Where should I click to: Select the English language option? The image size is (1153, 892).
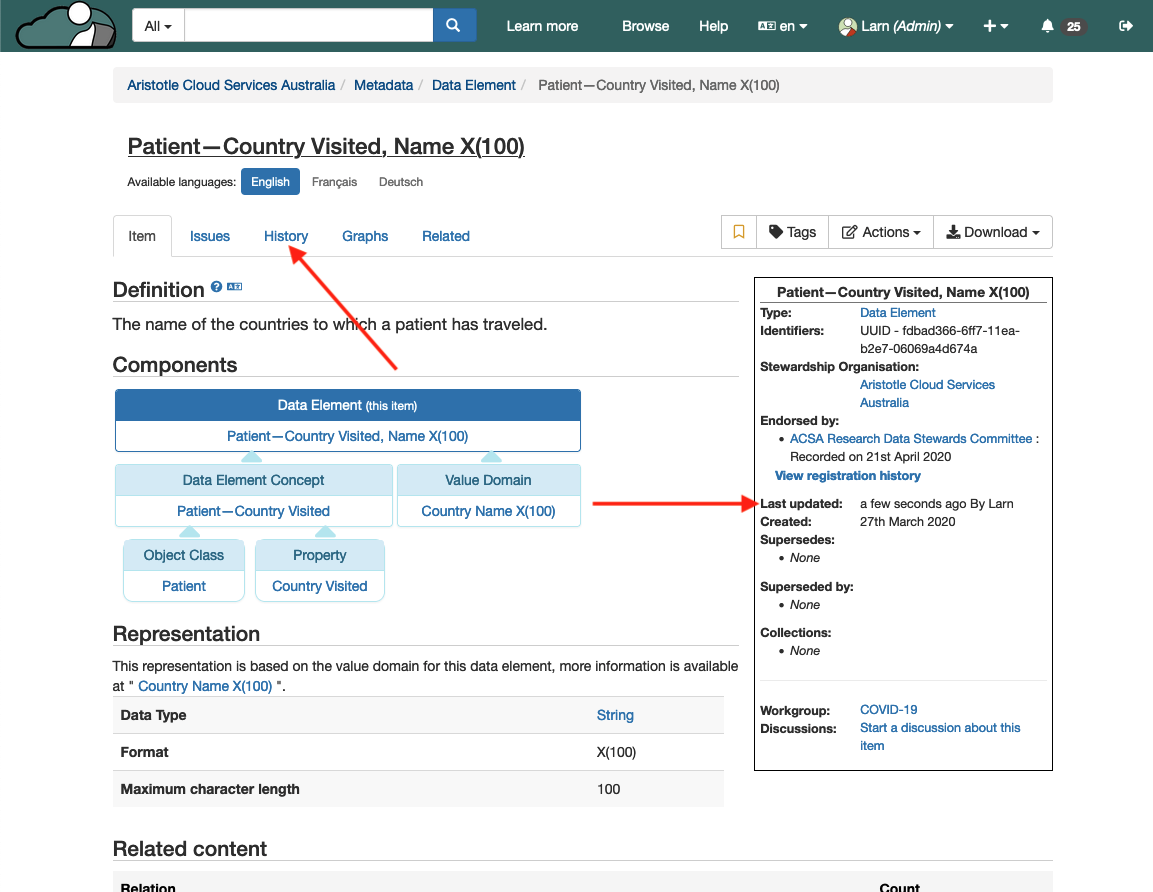tap(270, 182)
